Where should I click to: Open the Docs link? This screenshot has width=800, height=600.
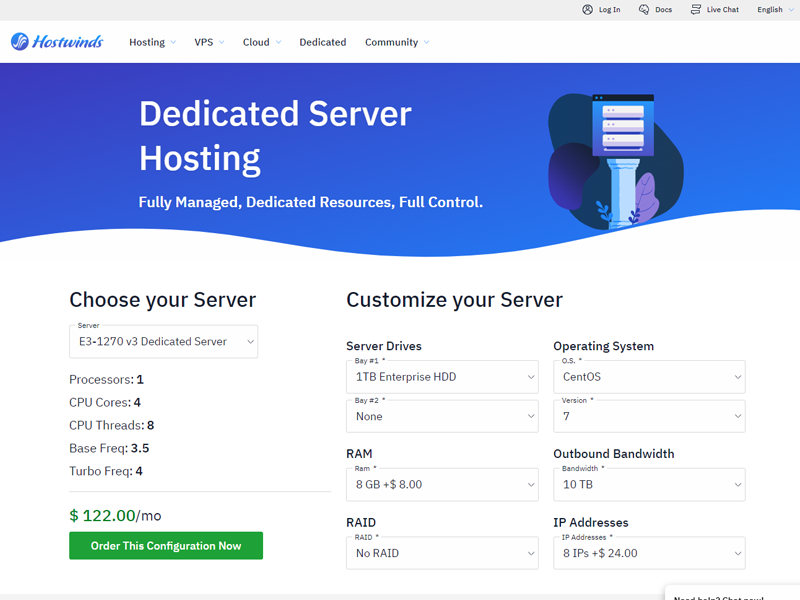663,10
